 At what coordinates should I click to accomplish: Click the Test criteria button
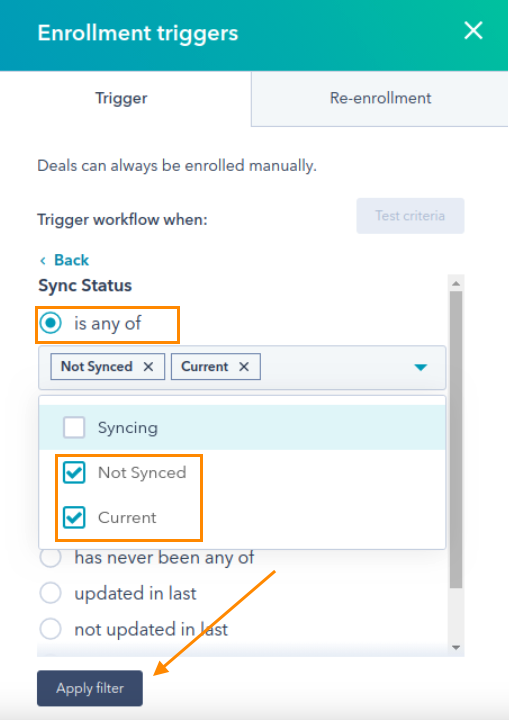[x=410, y=216]
